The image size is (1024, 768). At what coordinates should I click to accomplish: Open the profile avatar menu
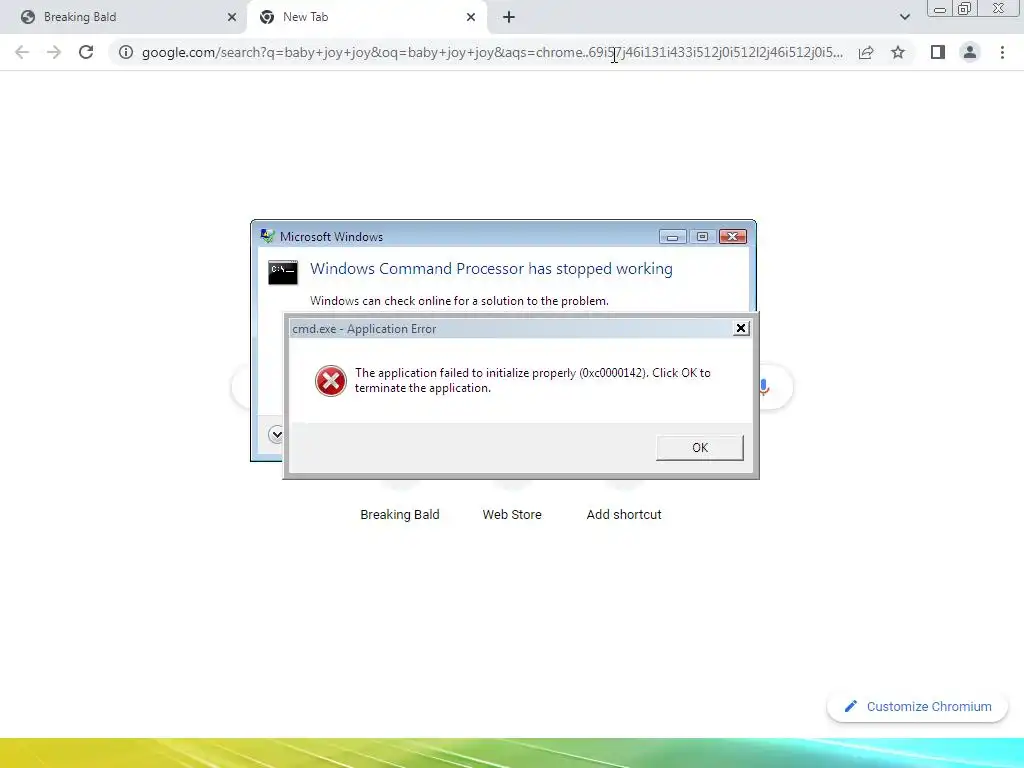coord(970,52)
